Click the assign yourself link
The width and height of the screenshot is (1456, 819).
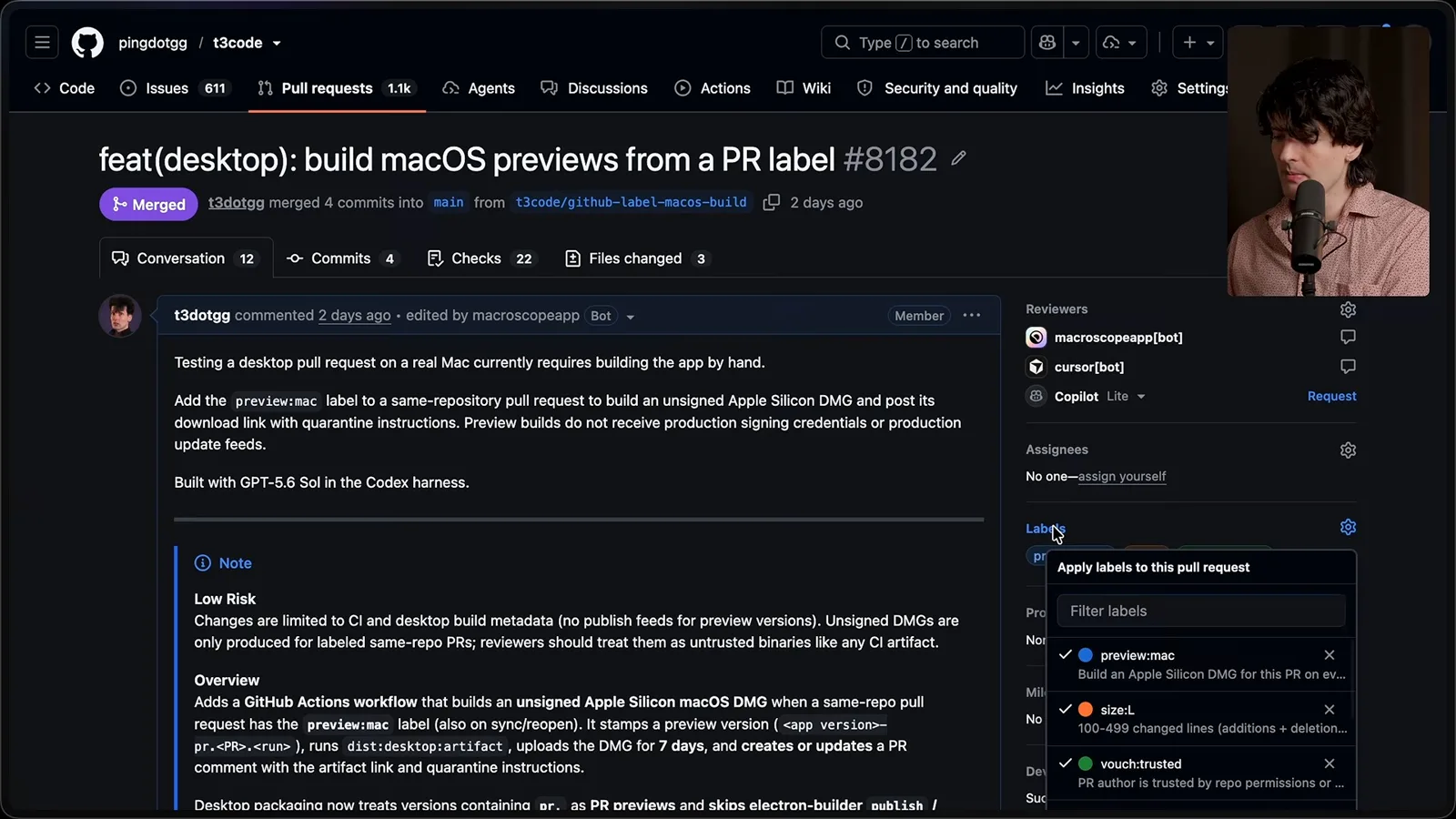(x=1122, y=476)
